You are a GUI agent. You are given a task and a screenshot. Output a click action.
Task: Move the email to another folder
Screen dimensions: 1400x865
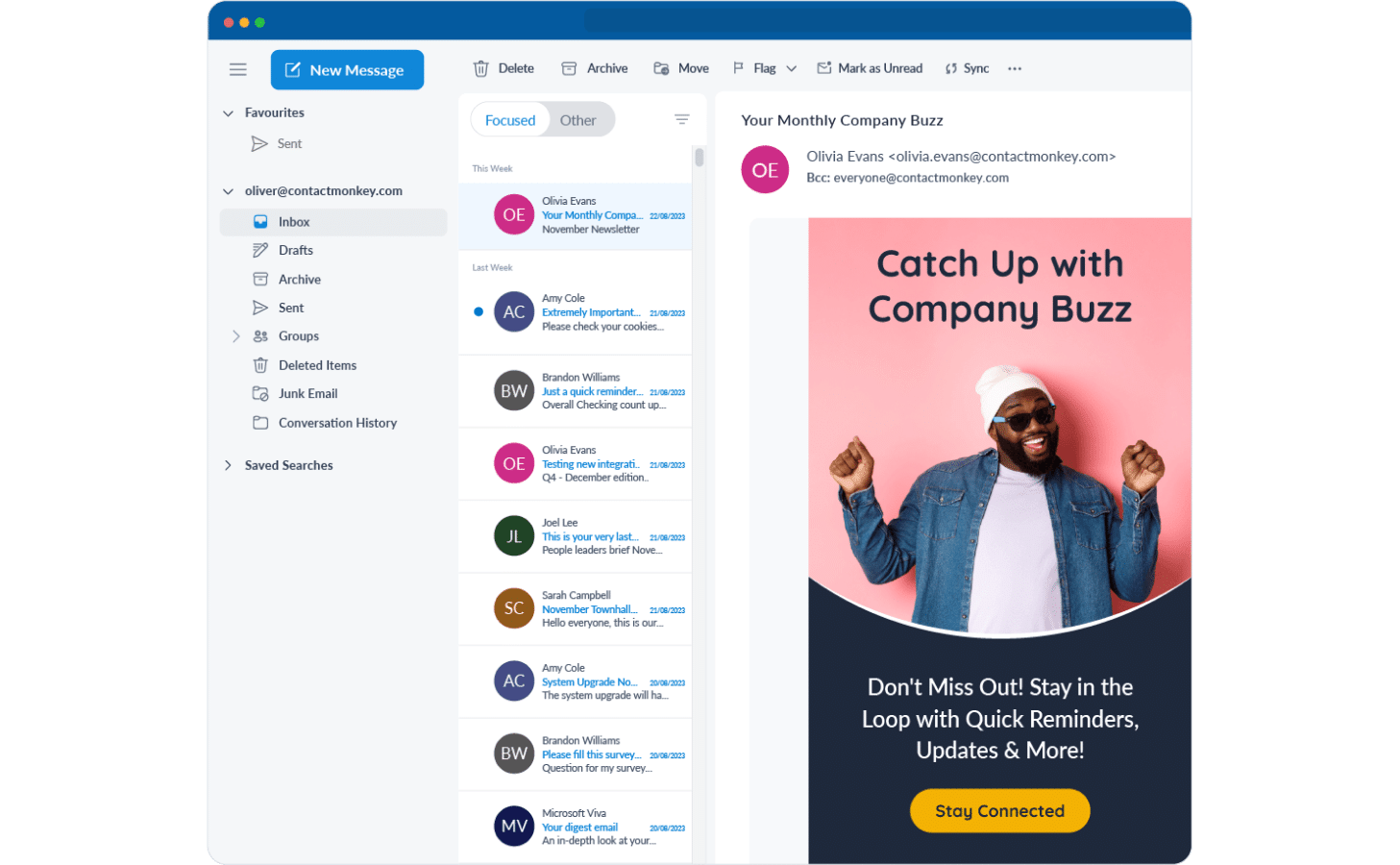(680, 68)
